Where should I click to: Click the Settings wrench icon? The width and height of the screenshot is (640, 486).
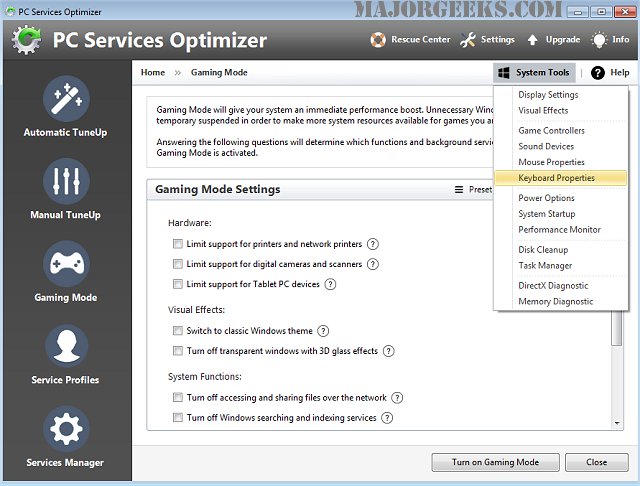[x=468, y=40]
